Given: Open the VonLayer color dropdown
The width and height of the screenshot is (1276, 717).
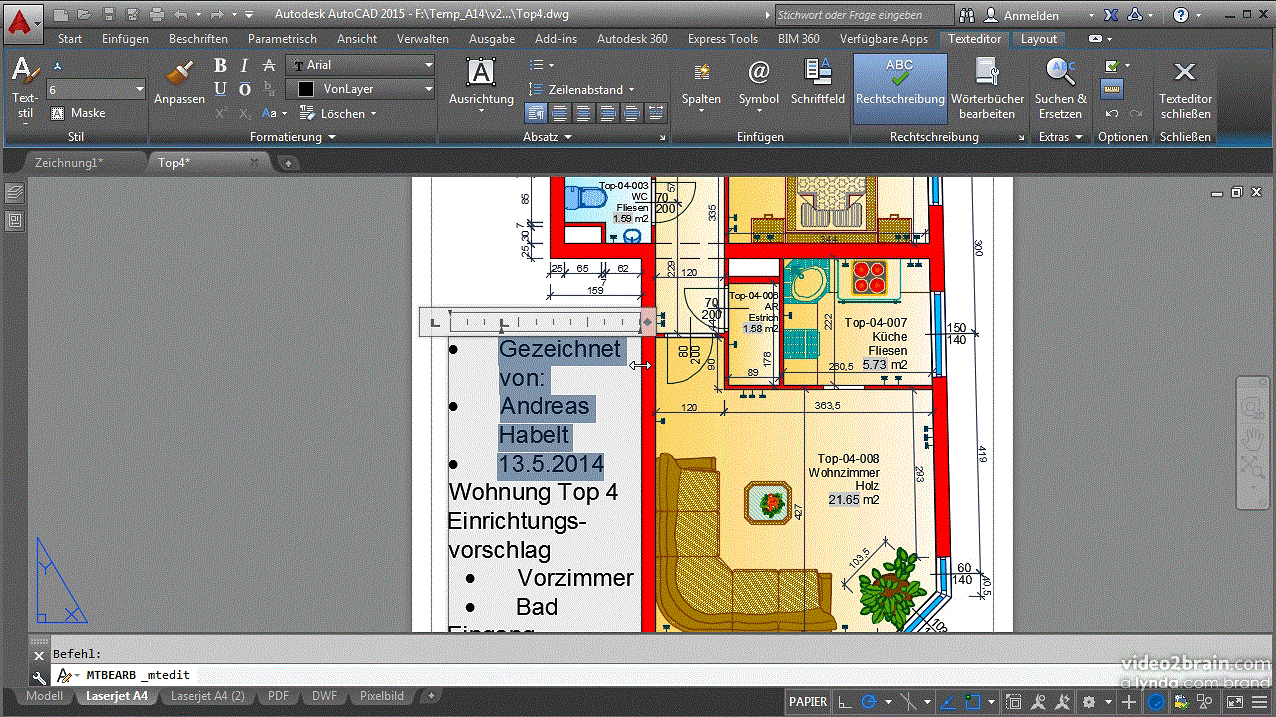Looking at the screenshot, I should (x=361, y=89).
